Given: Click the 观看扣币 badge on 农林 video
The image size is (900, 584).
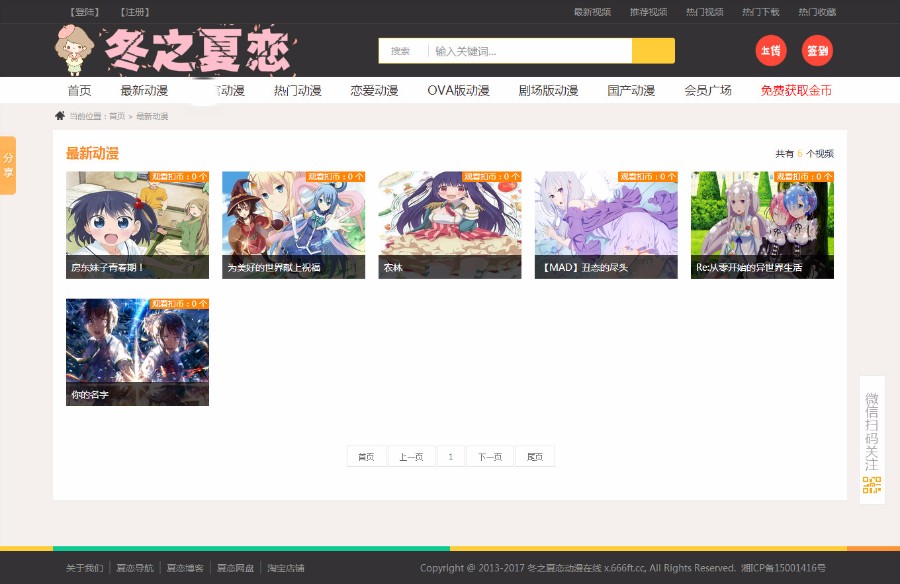Looking at the screenshot, I should (x=494, y=176).
